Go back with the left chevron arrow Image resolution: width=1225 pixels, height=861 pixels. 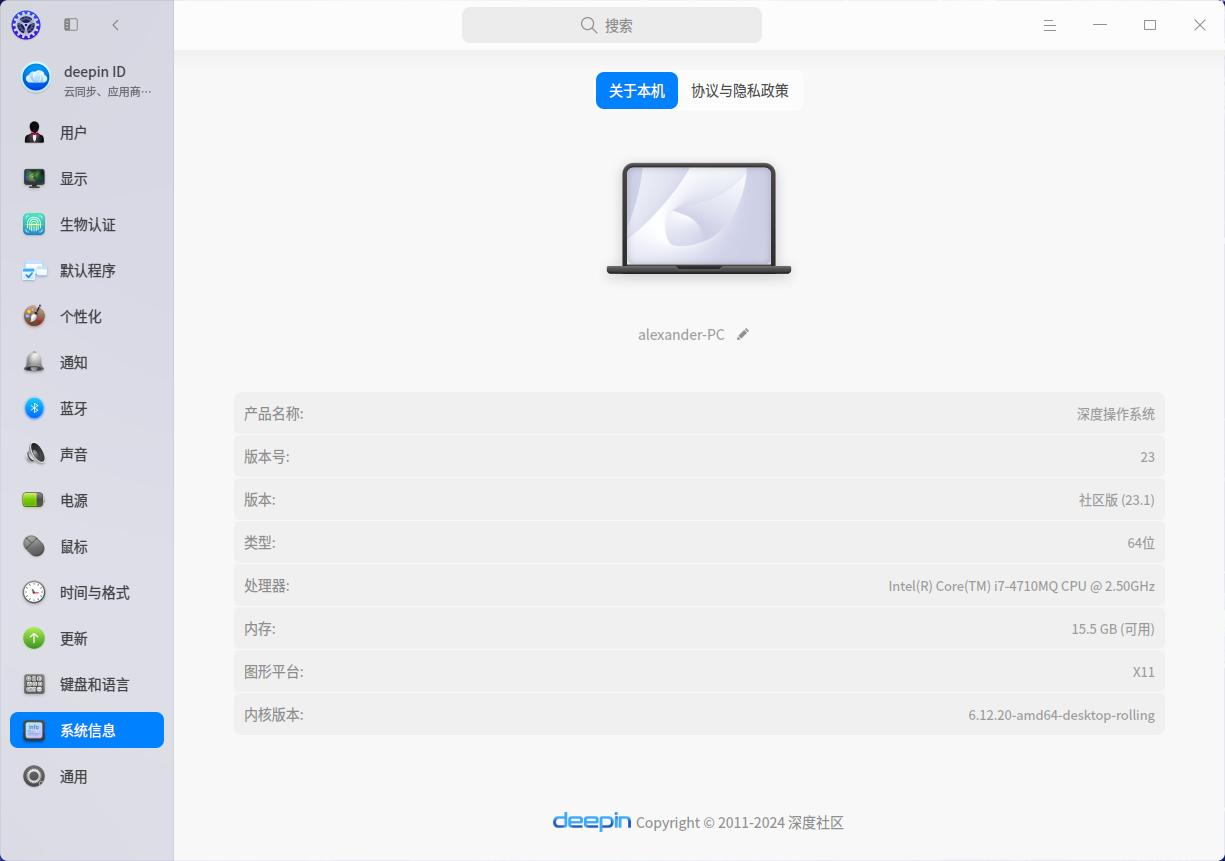[x=116, y=25]
